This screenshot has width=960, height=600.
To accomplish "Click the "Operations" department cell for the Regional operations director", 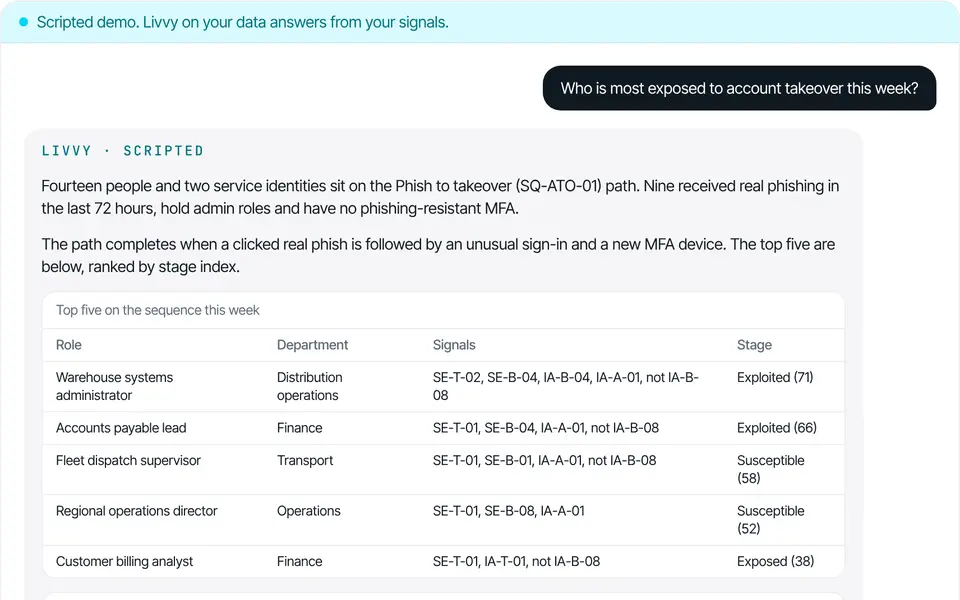I will [309, 511].
